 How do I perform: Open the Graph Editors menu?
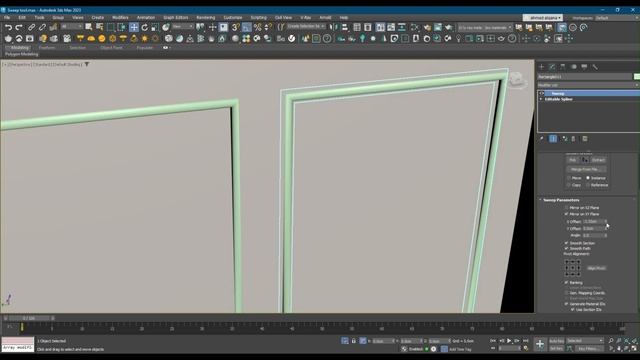click(x=176, y=18)
